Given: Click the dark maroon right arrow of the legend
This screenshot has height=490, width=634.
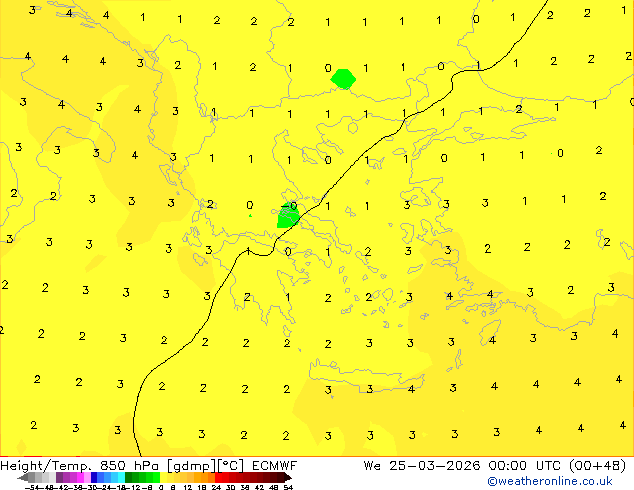Looking at the screenshot, I should pos(287,477).
